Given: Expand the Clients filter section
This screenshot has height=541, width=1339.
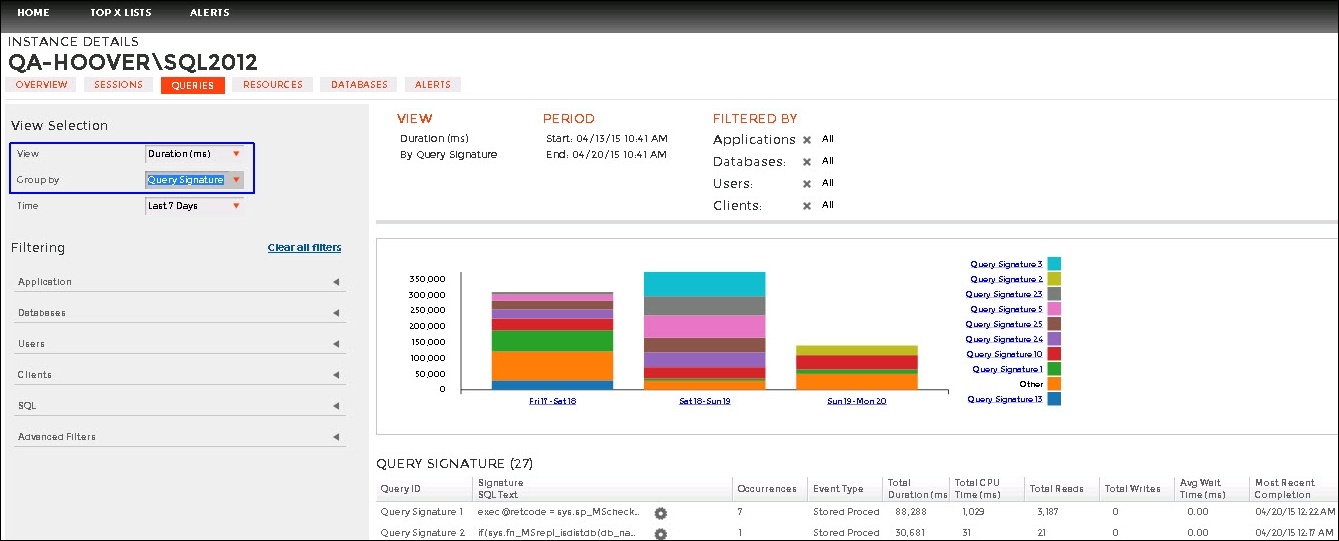Looking at the screenshot, I should coord(180,375).
